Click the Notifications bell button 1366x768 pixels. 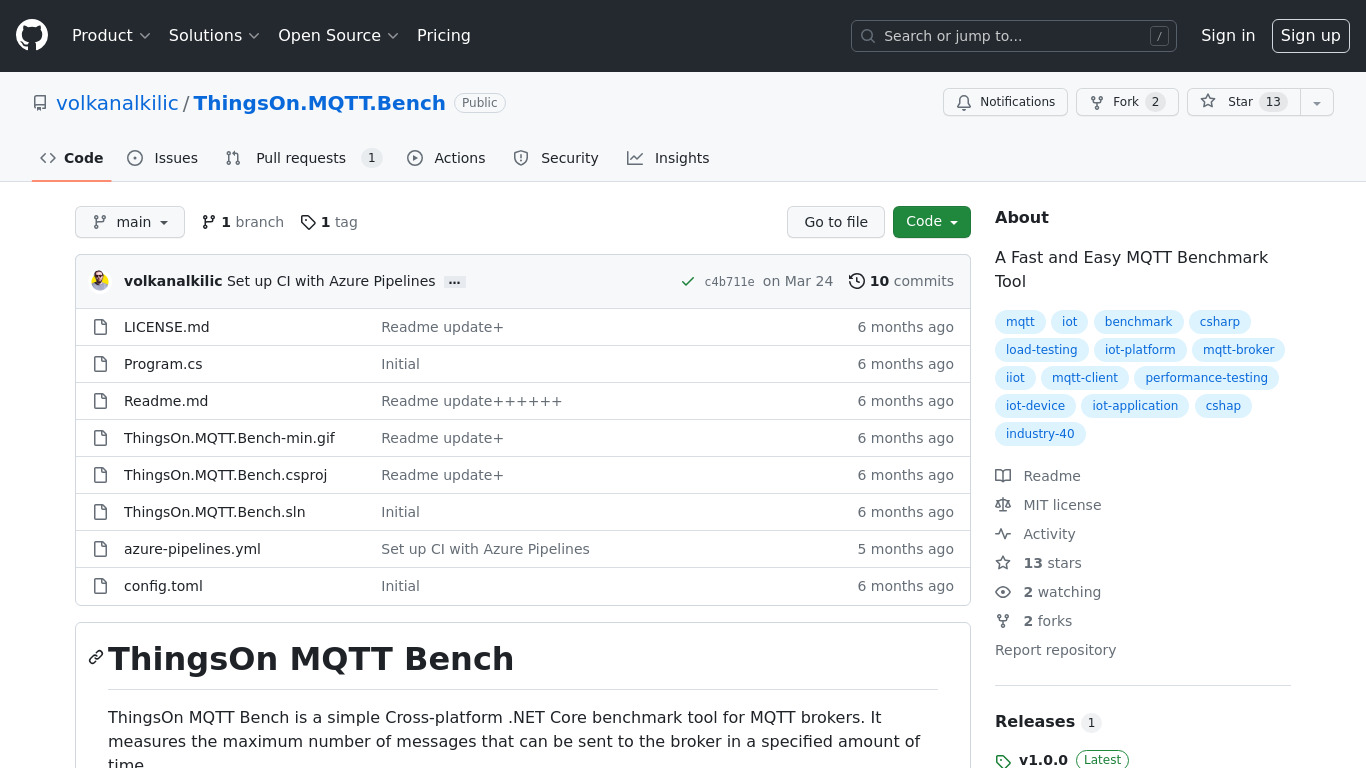coord(1005,102)
